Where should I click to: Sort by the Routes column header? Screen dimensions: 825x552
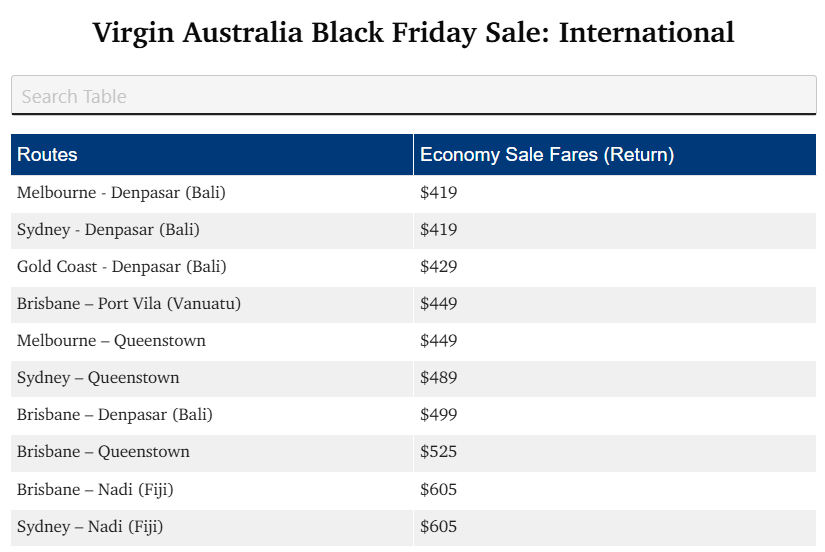(x=47, y=155)
